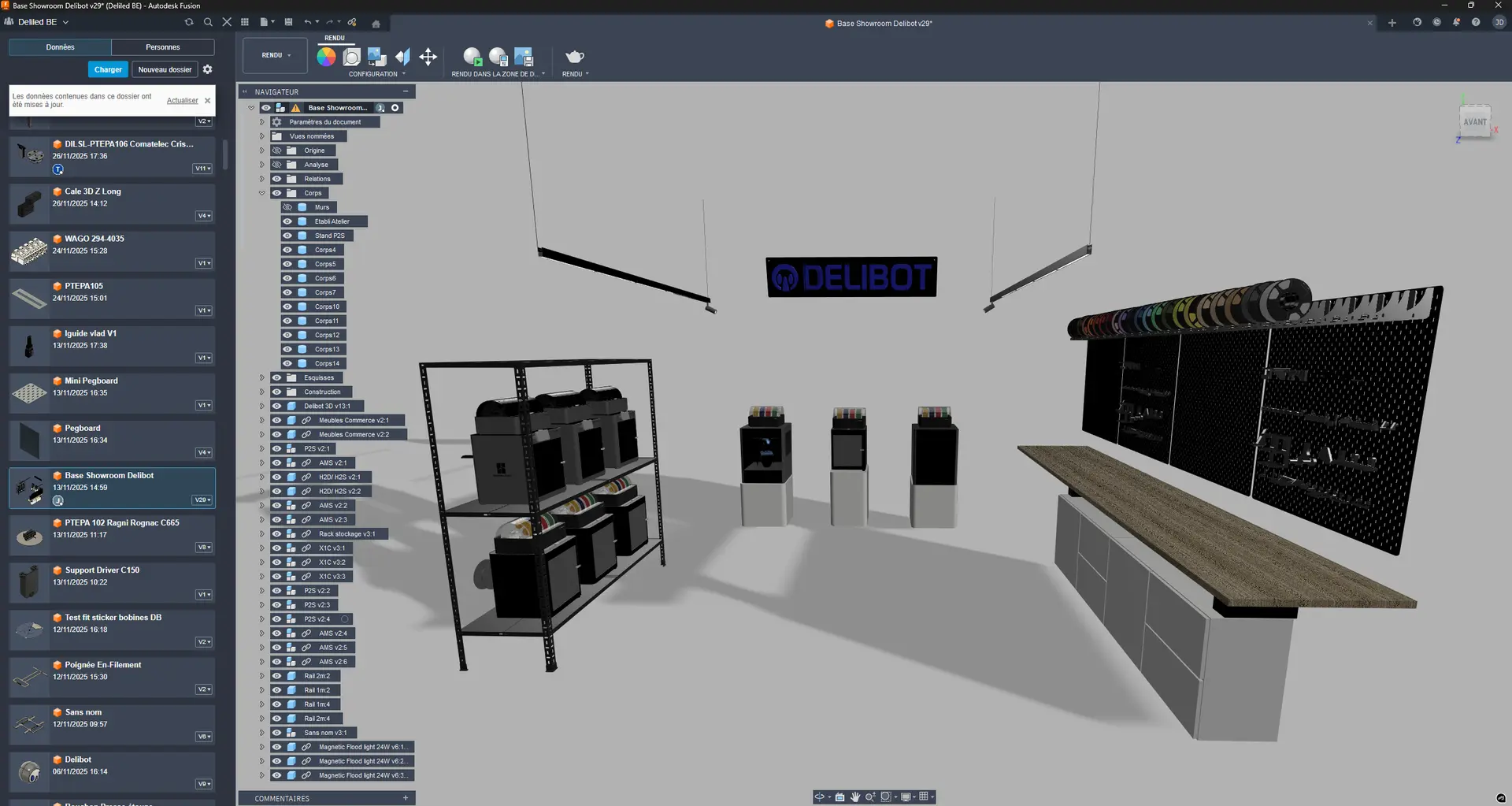The image size is (1512, 806).
Task: Open the data panel search magnifier
Action: coord(208,22)
